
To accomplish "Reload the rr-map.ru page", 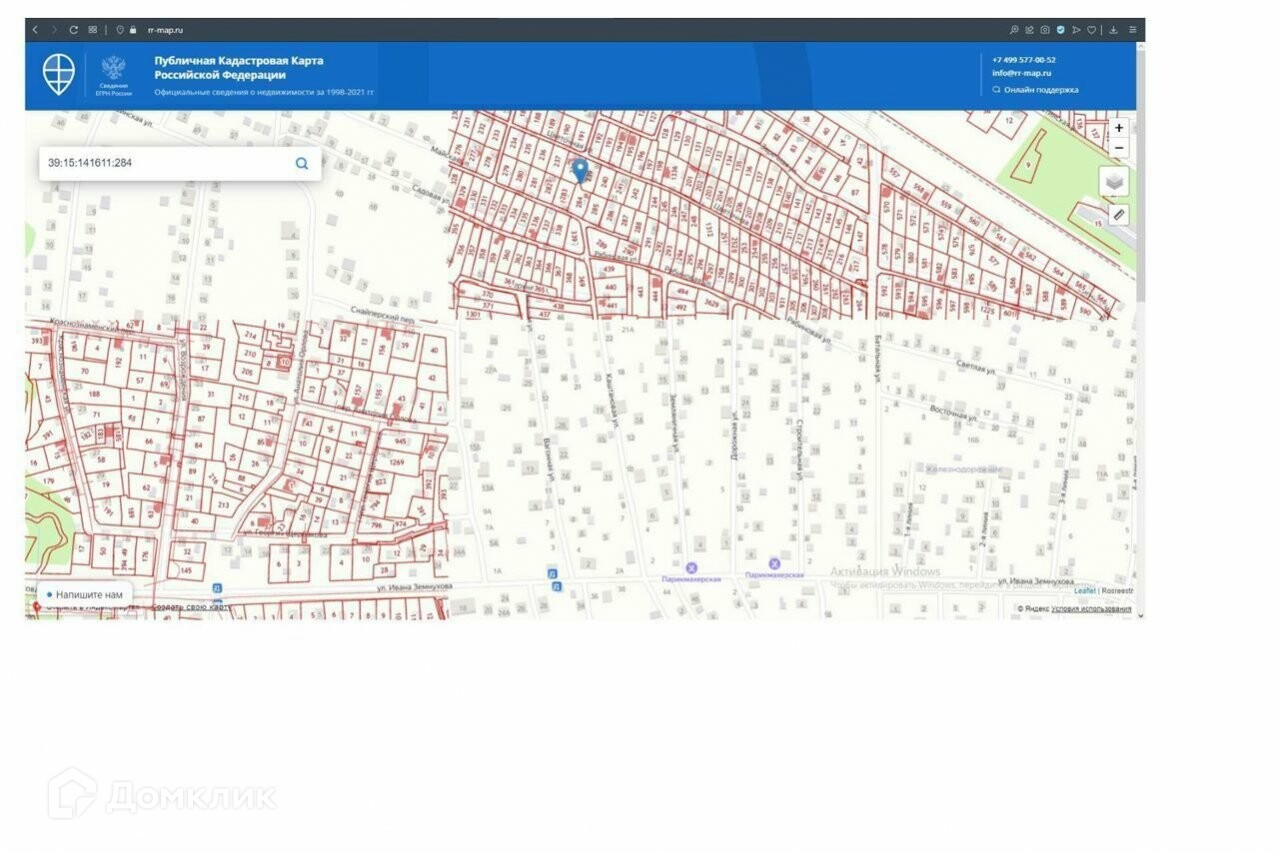I will (x=73, y=30).
